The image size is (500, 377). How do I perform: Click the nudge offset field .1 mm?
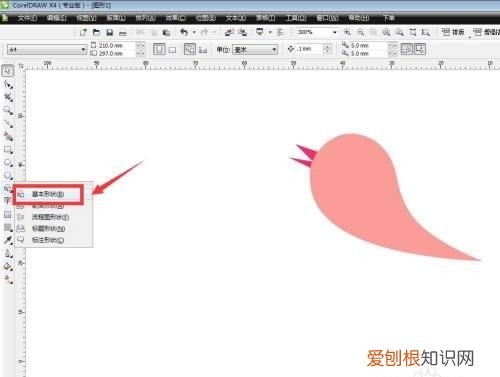[x=309, y=49]
